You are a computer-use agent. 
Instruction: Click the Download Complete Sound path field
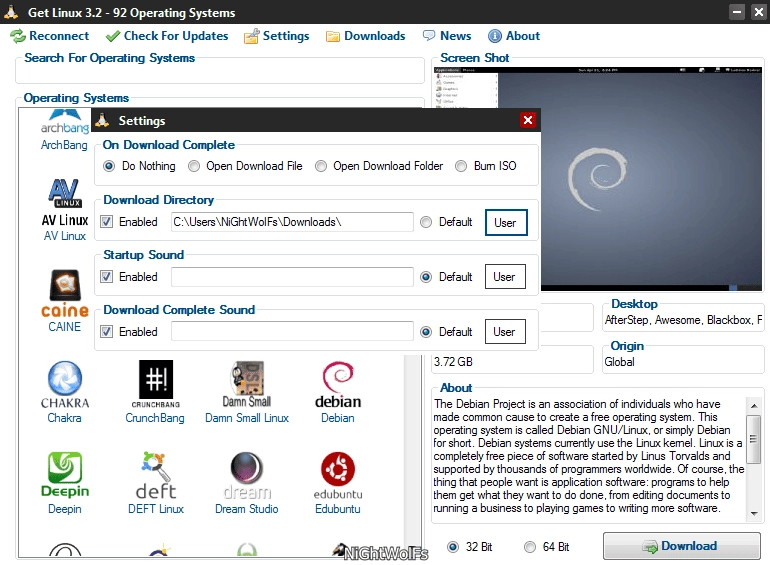[x=292, y=332]
